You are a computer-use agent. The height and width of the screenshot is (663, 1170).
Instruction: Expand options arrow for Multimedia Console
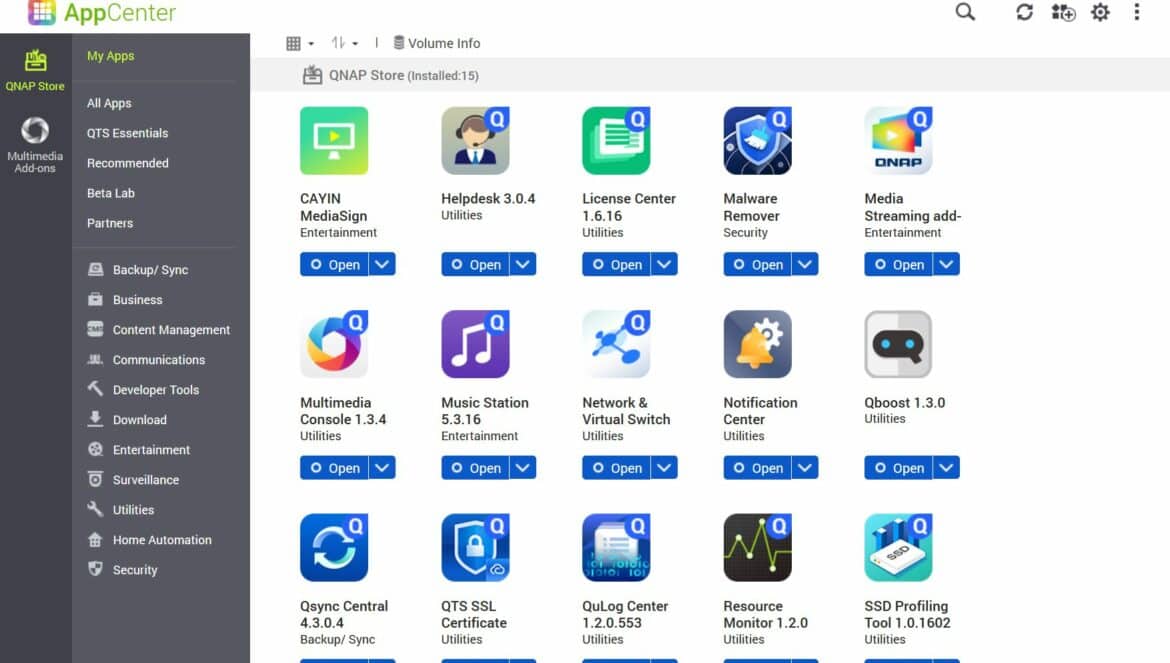pyautogui.click(x=382, y=468)
